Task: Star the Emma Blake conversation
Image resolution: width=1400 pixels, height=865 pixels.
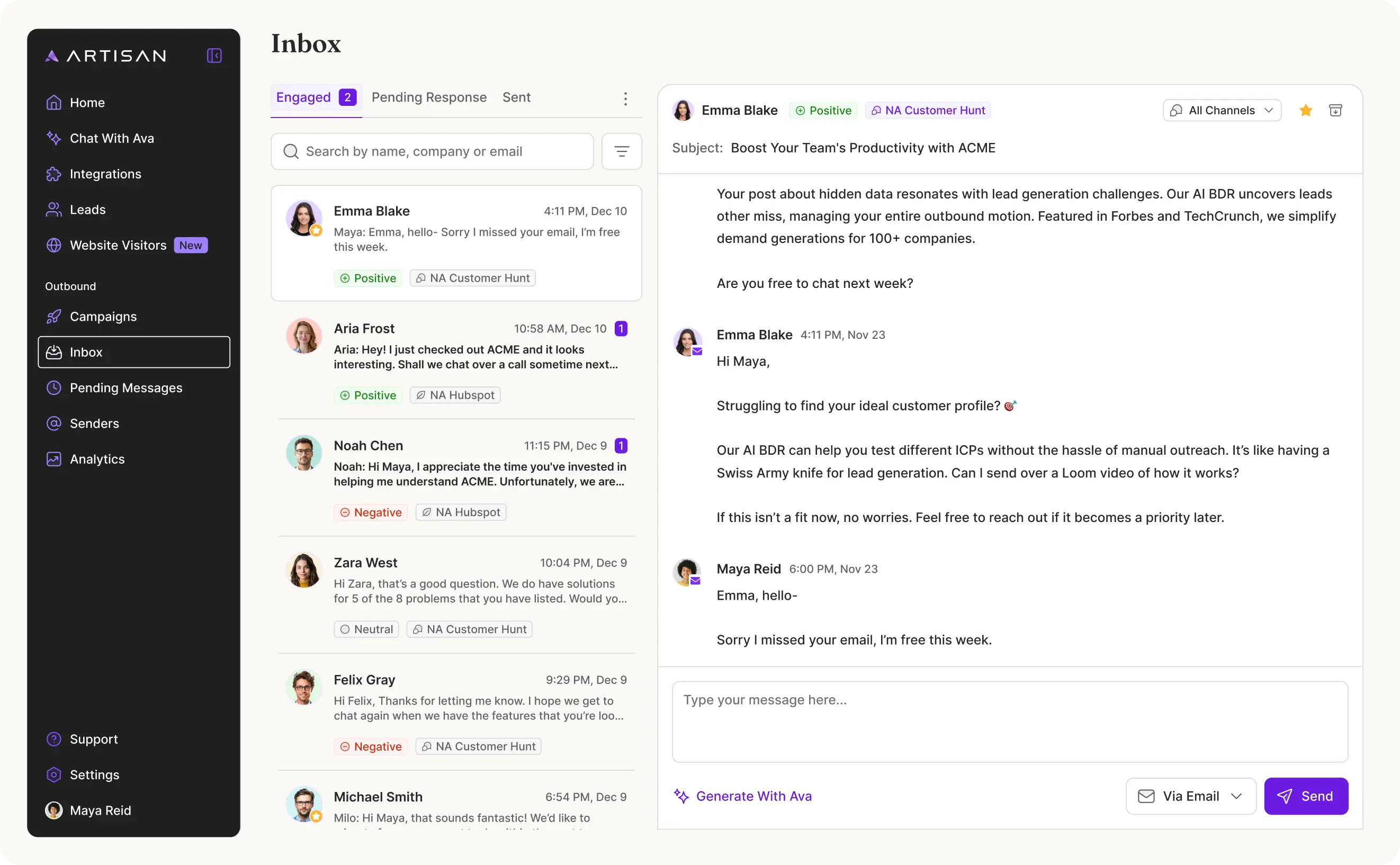Action: click(x=1306, y=110)
